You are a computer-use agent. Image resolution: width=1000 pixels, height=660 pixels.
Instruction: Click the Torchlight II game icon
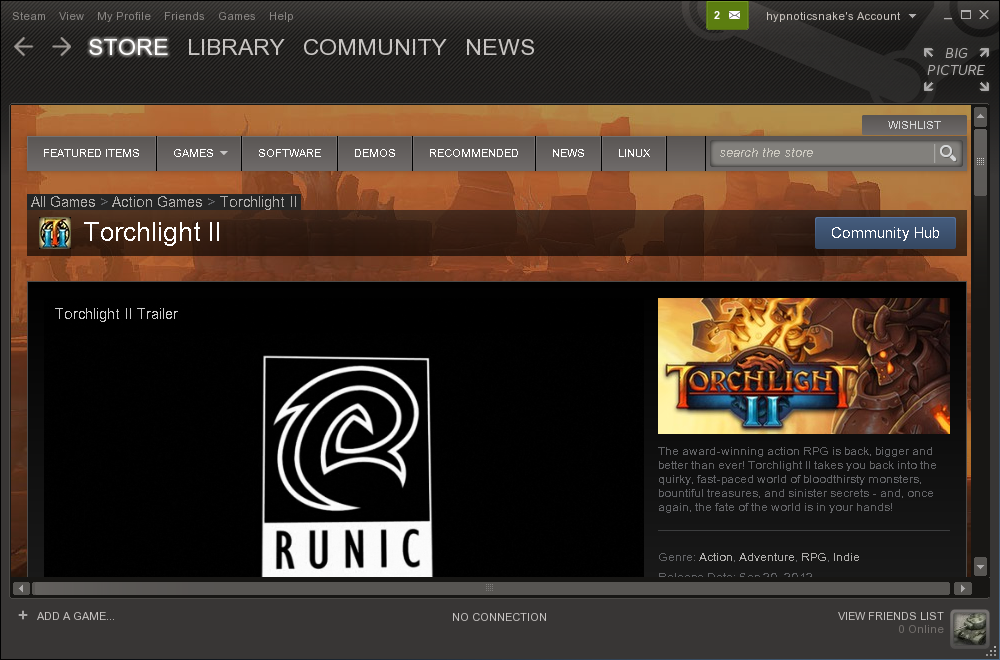[x=55, y=233]
